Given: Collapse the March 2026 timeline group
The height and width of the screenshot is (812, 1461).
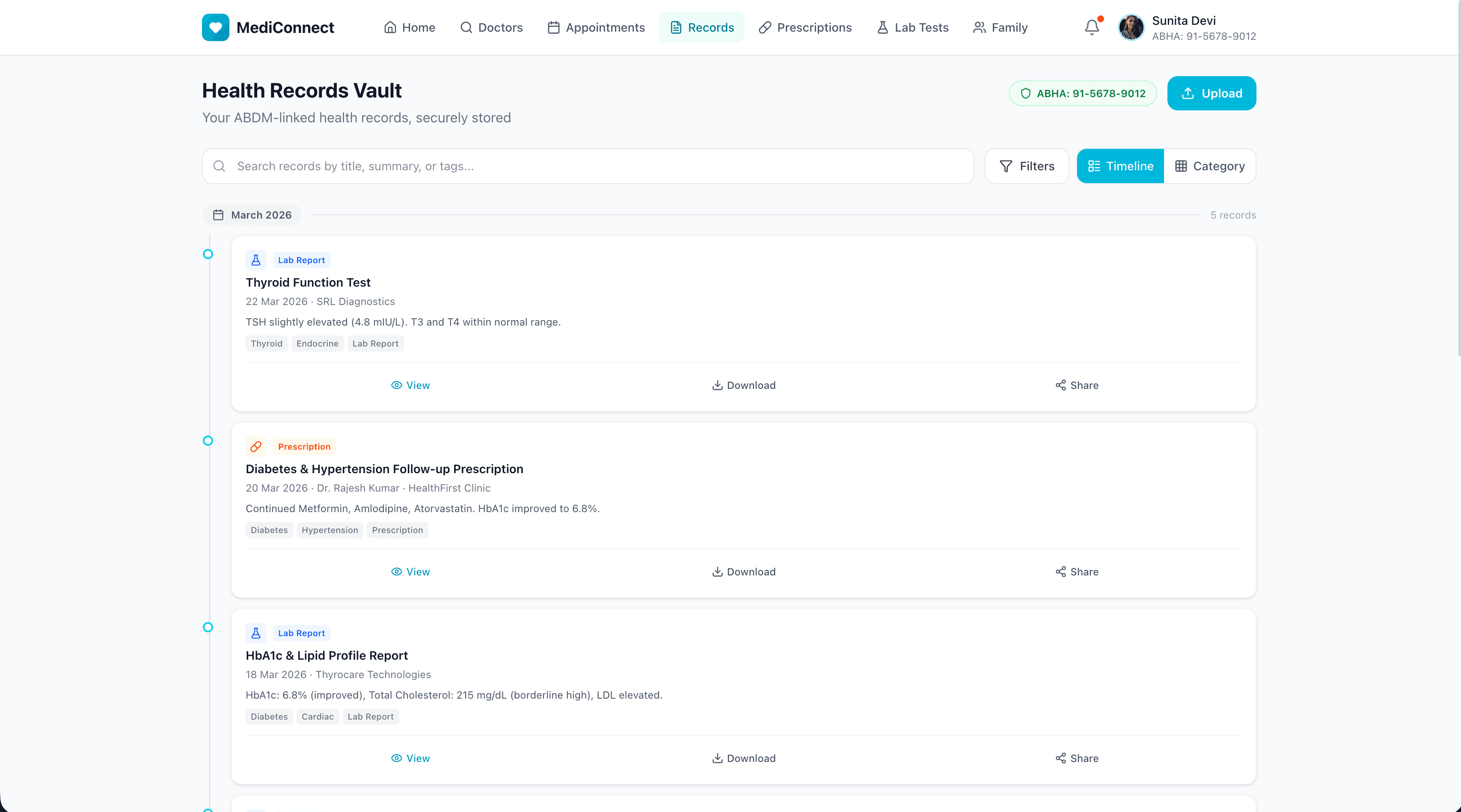Looking at the screenshot, I should click(x=252, y=214).
